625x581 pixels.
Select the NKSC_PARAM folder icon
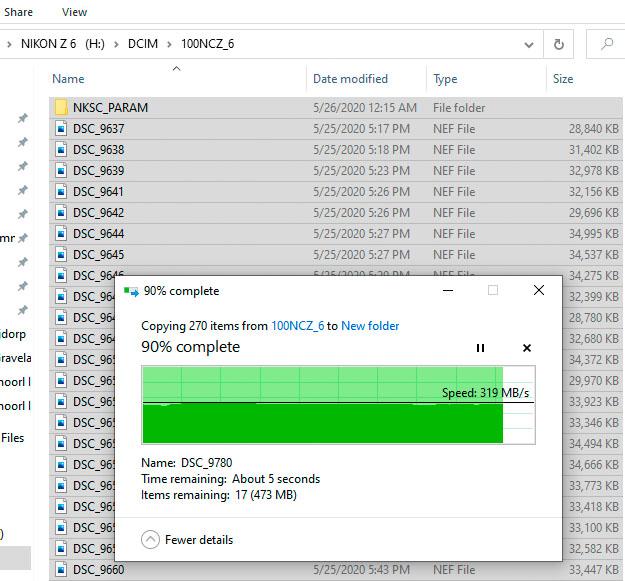[61, 107]
